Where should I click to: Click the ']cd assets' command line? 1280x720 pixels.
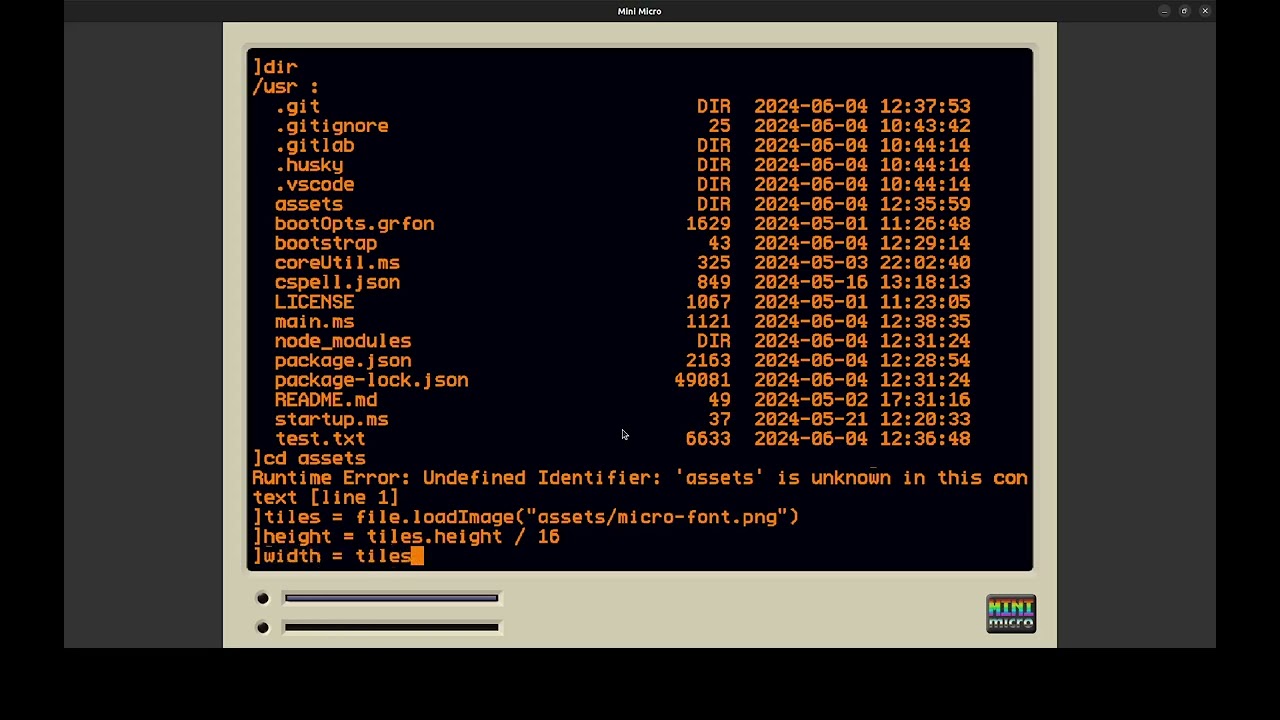pyautogui.click(x=309, y=458)
